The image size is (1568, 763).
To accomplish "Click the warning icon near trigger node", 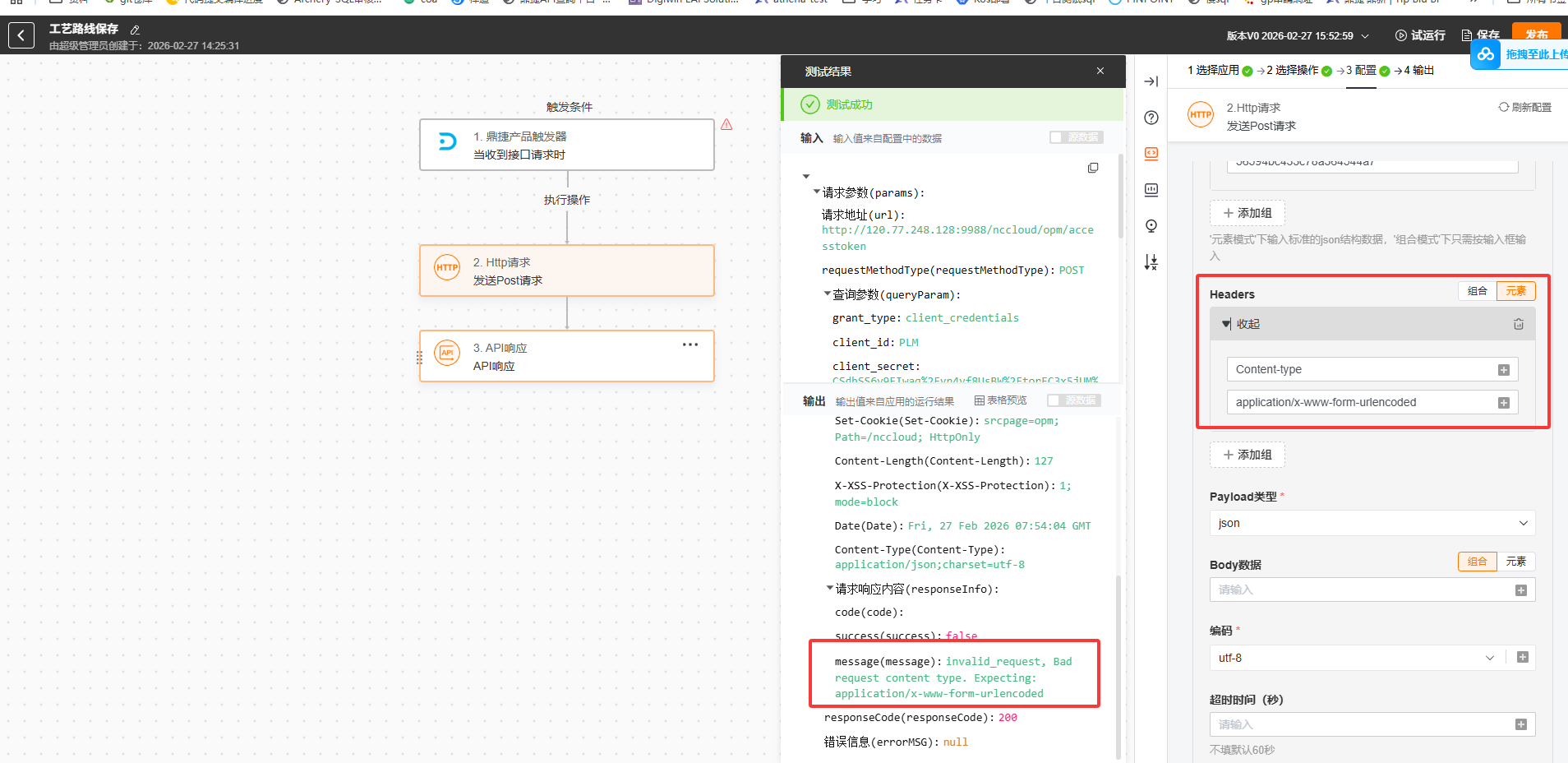I will click(x=726, y=125).
